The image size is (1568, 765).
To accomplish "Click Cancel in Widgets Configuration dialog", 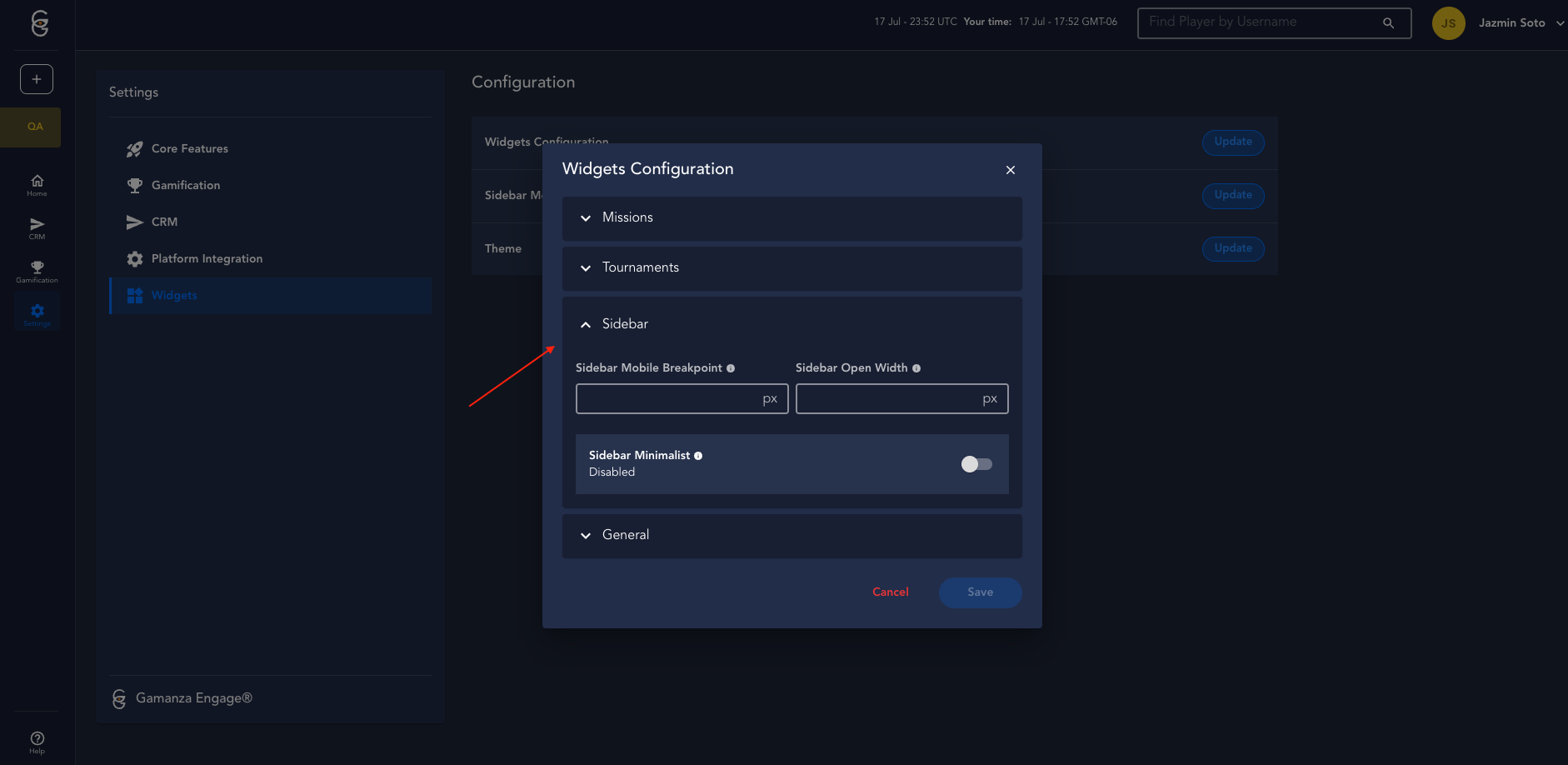I will point(890,592).
